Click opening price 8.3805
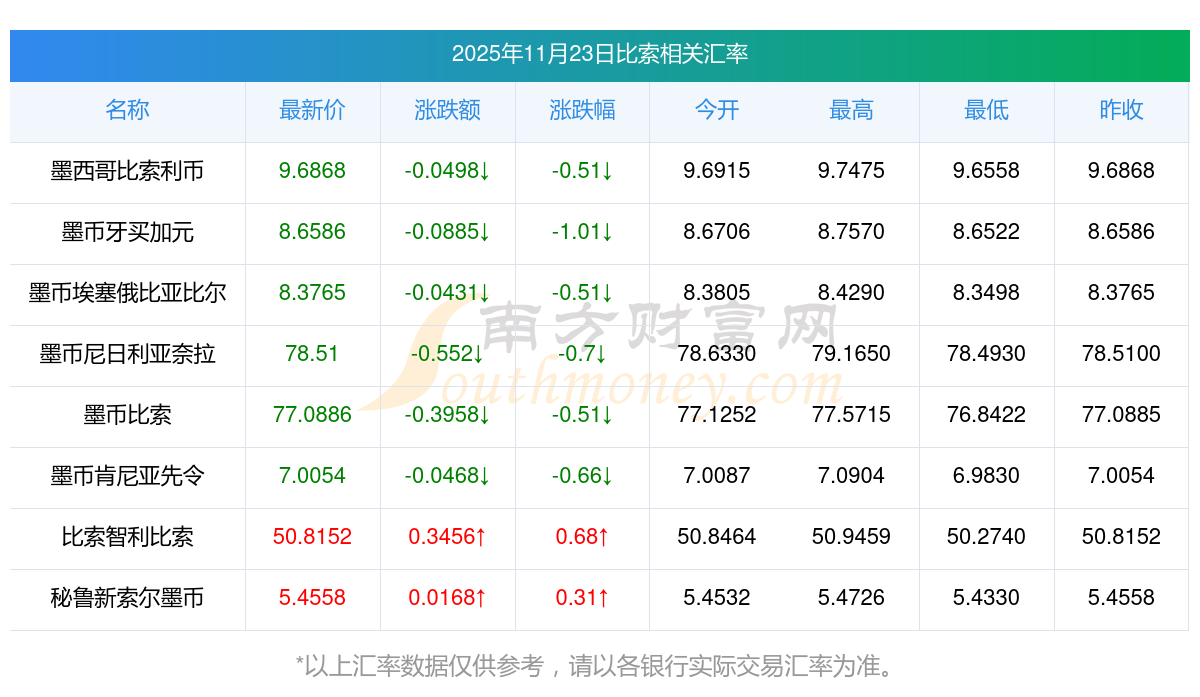The width and height of the screenshot is (1200, 697). click(717, 293)
